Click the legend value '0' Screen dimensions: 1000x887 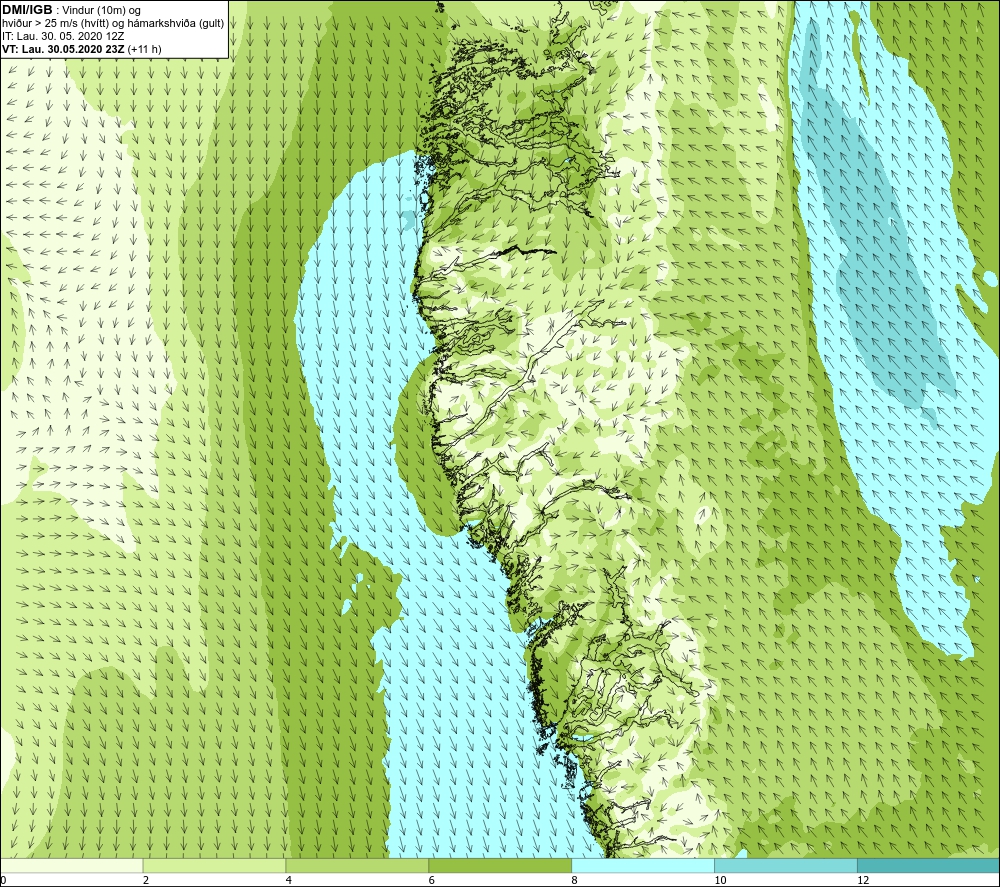[x=3, y=880]
